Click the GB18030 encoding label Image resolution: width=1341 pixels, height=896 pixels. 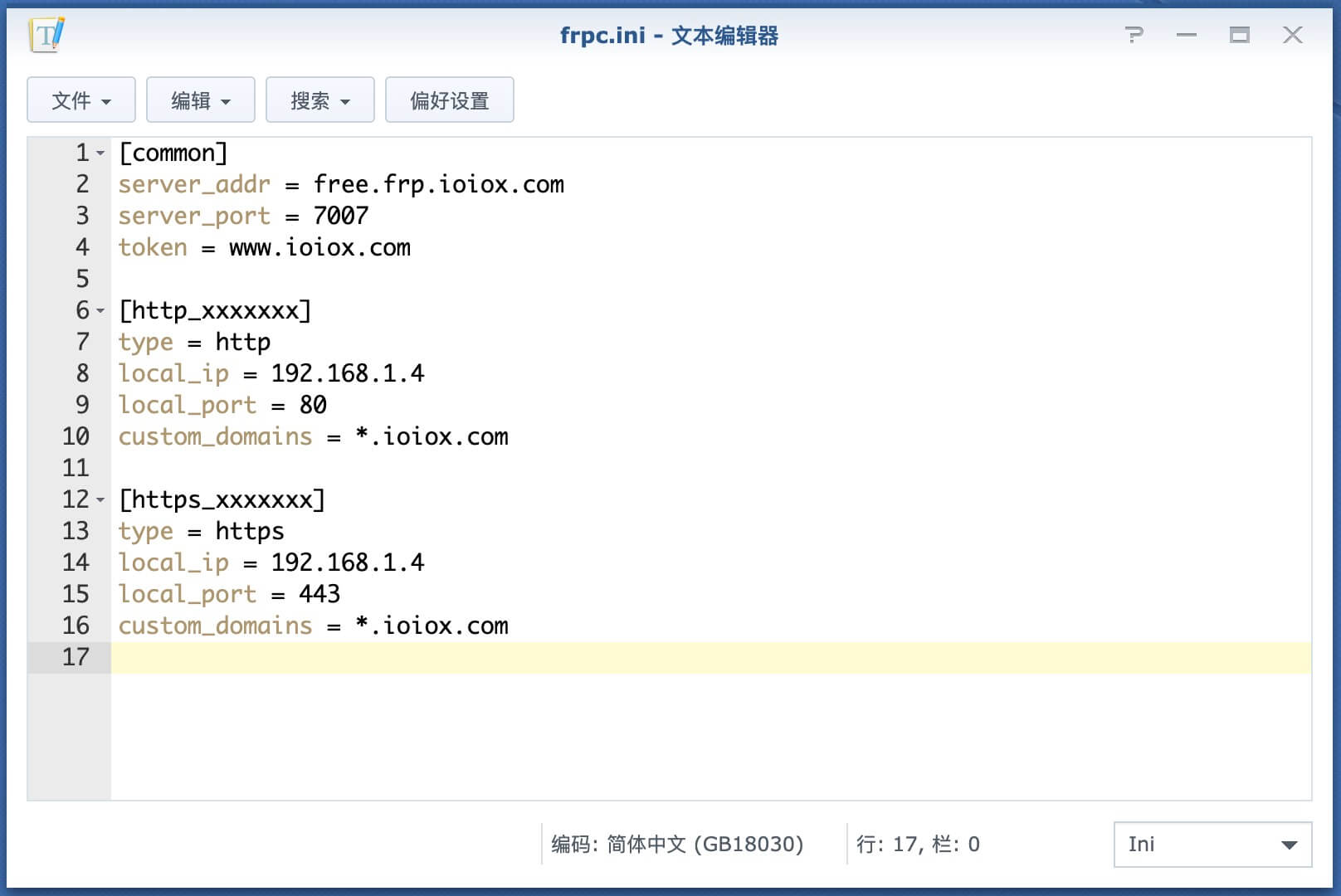677,845
